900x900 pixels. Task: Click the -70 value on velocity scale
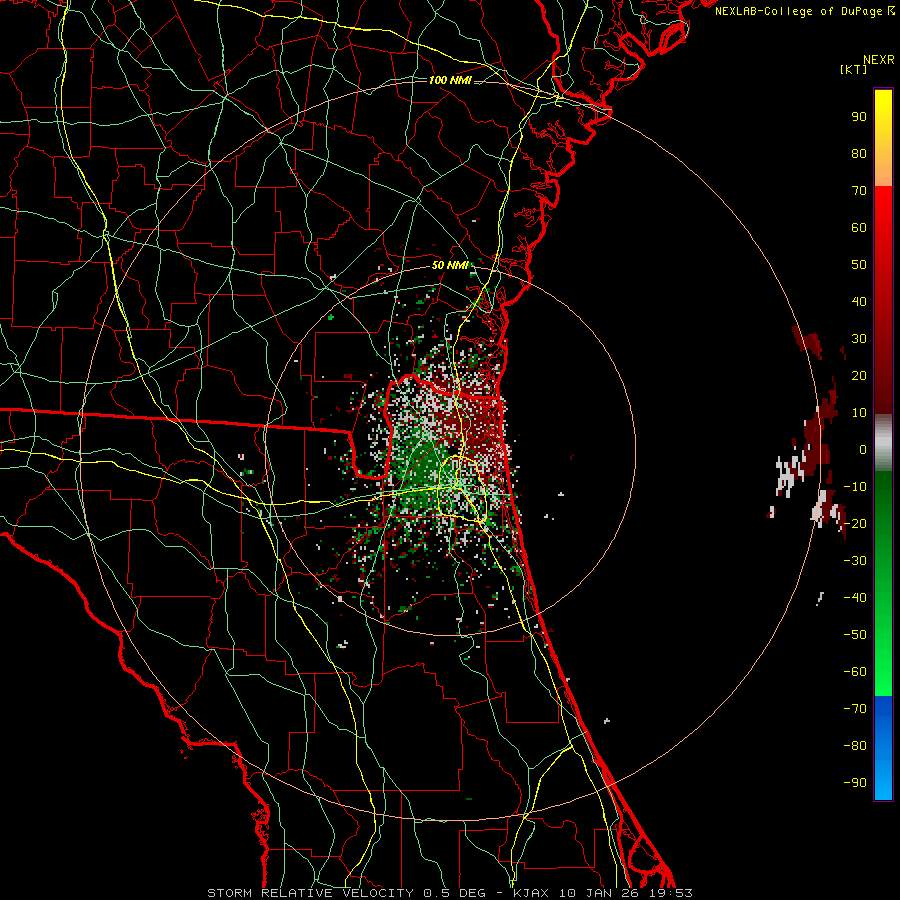pyautogui.click(x=855, y=709)
